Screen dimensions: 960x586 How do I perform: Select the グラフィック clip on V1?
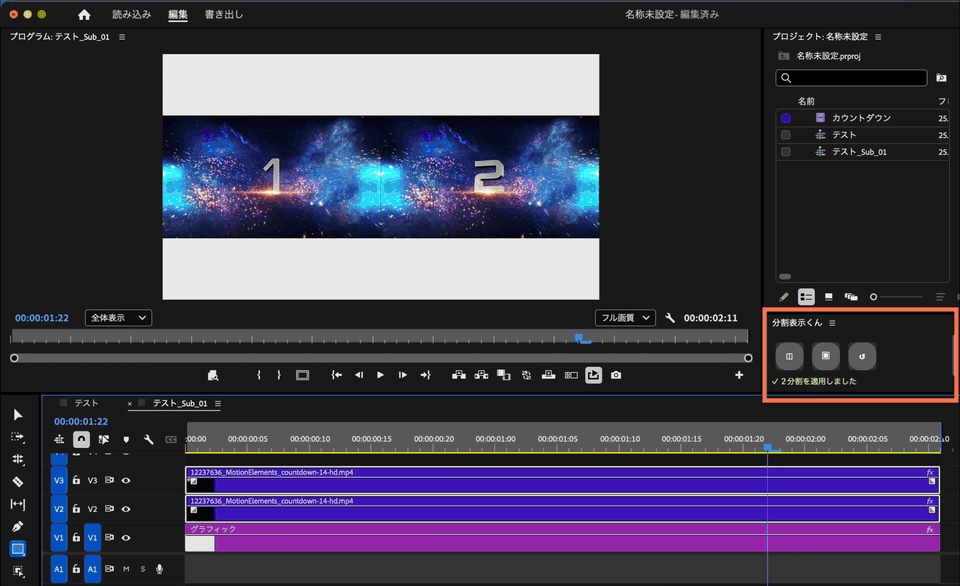coord(562,537)
